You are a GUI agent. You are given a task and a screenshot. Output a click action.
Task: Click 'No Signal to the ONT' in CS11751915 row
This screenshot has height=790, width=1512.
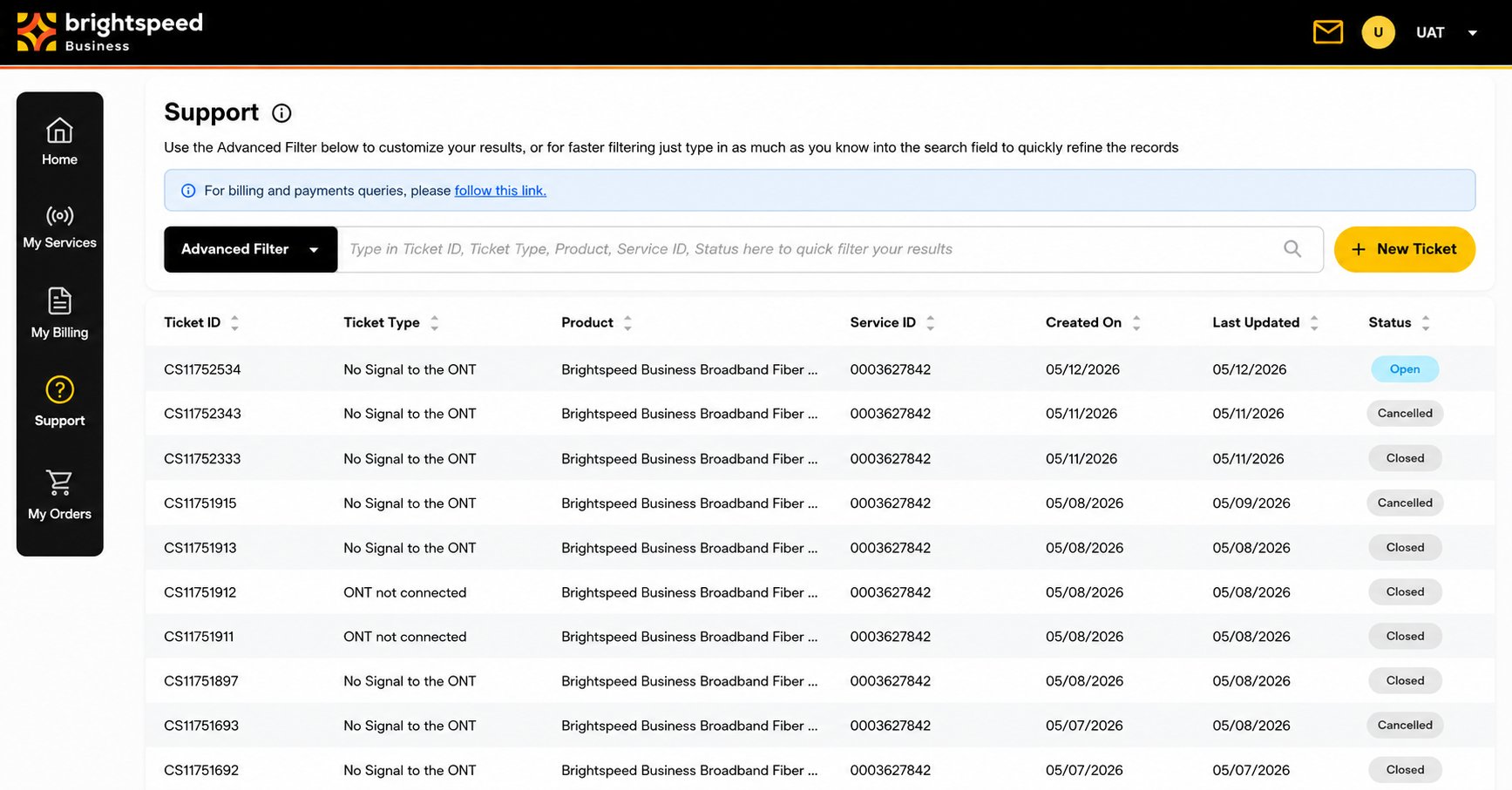tap(410, 503)
